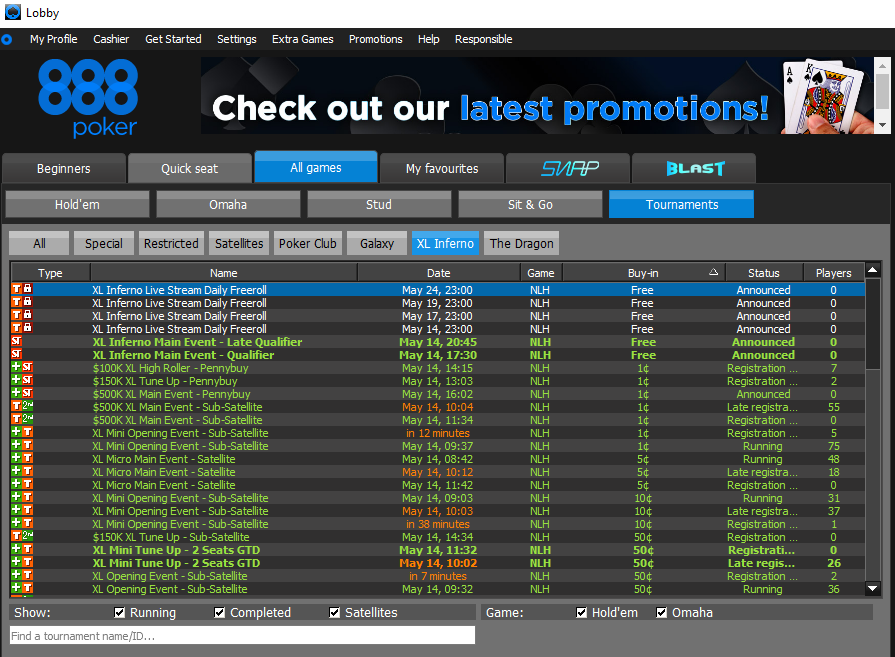The width and height of the screenshot is (895, 657).
Task: Open the Cashier menu
Action: [x=111, y=39]
